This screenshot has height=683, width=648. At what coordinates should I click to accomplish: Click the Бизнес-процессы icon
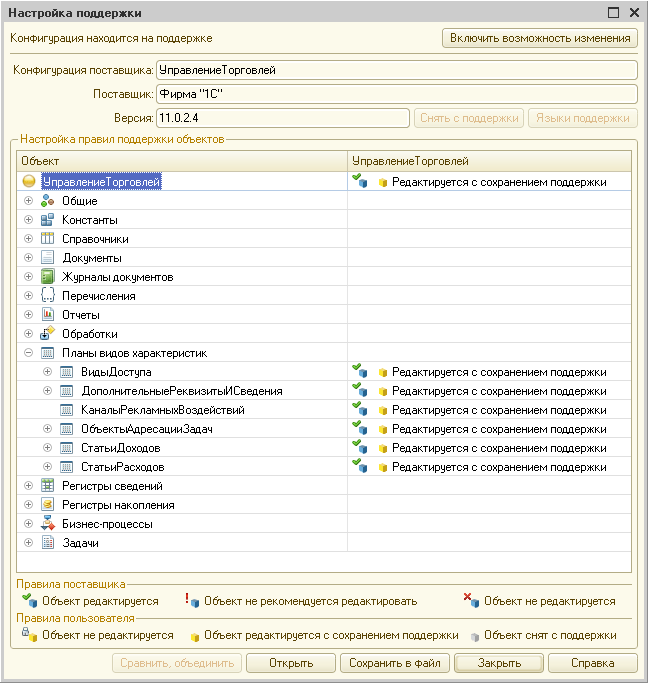[x=47, y=524]
